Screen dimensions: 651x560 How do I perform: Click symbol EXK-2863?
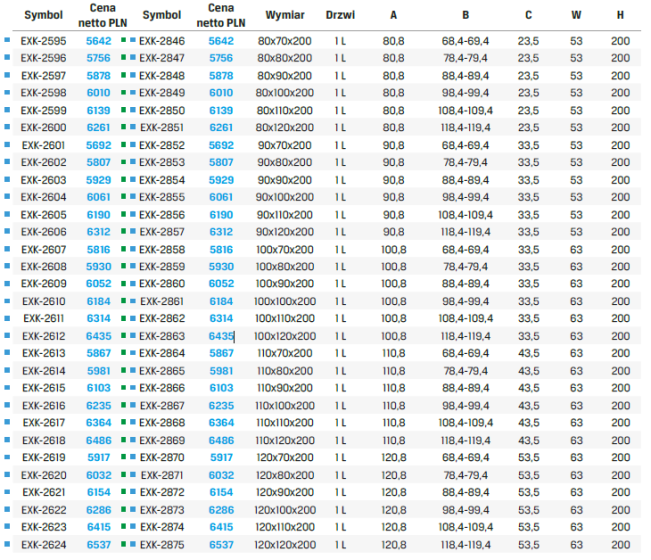pos(162,337)
